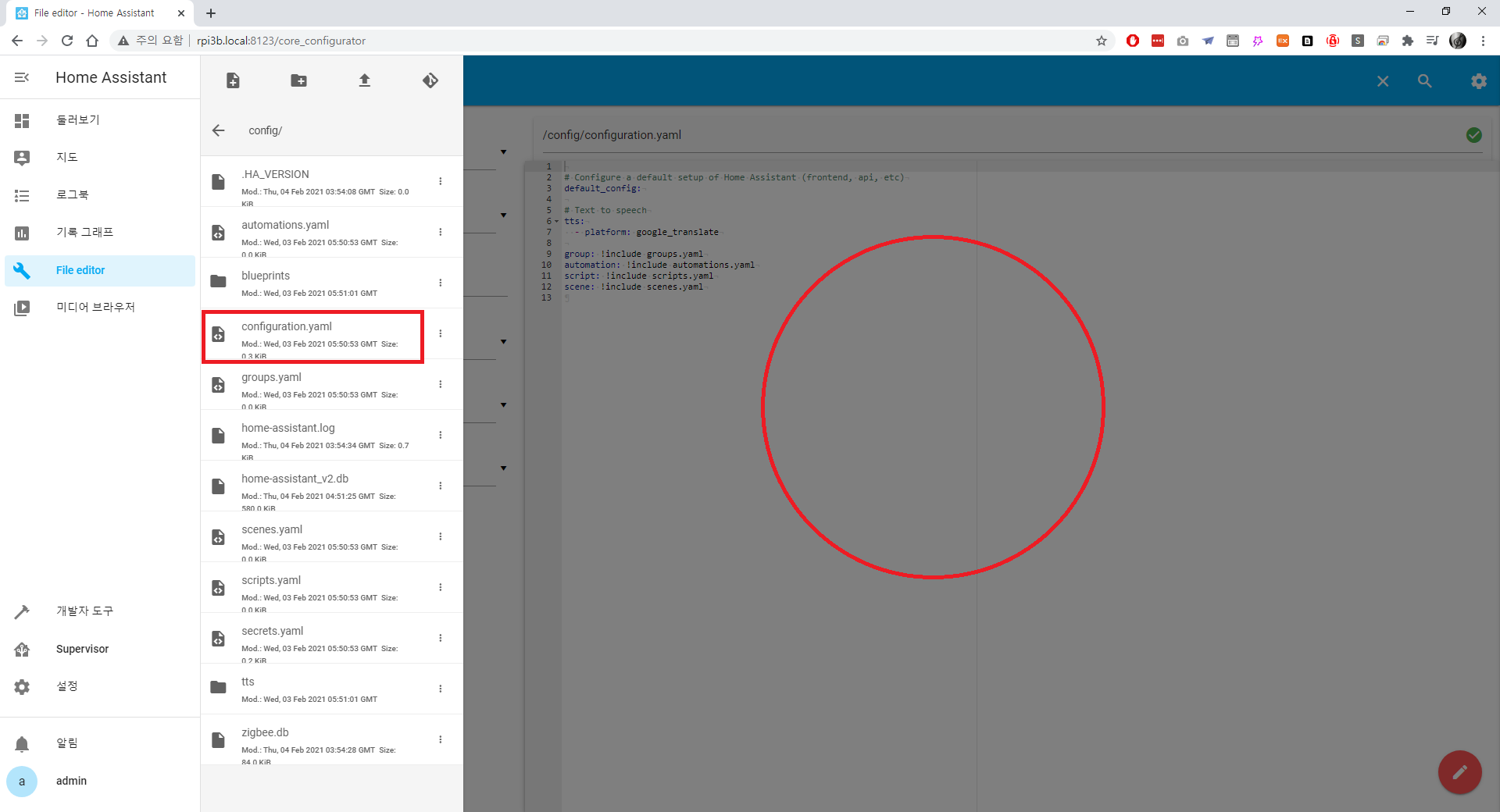This screenshot has width=1500, height=812.
Task: Collapse the tts: block at line 6
Action: 557,221
